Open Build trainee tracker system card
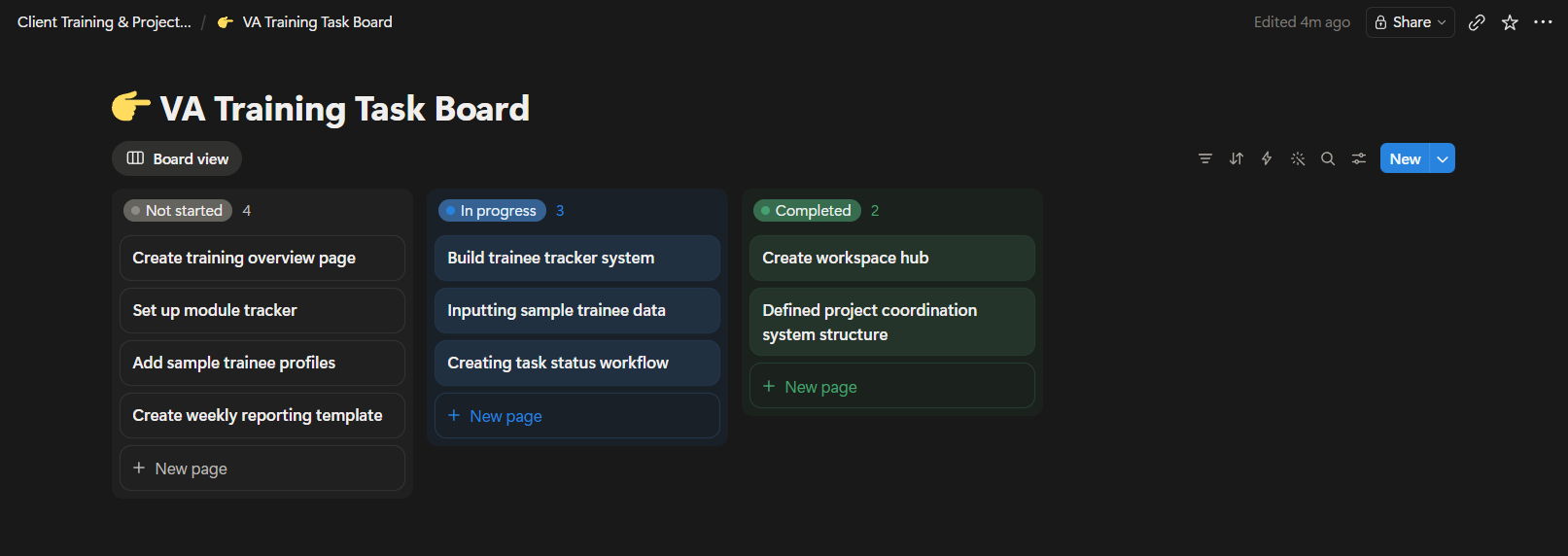Screen dimensions: 1568x556 click(577, 258)
